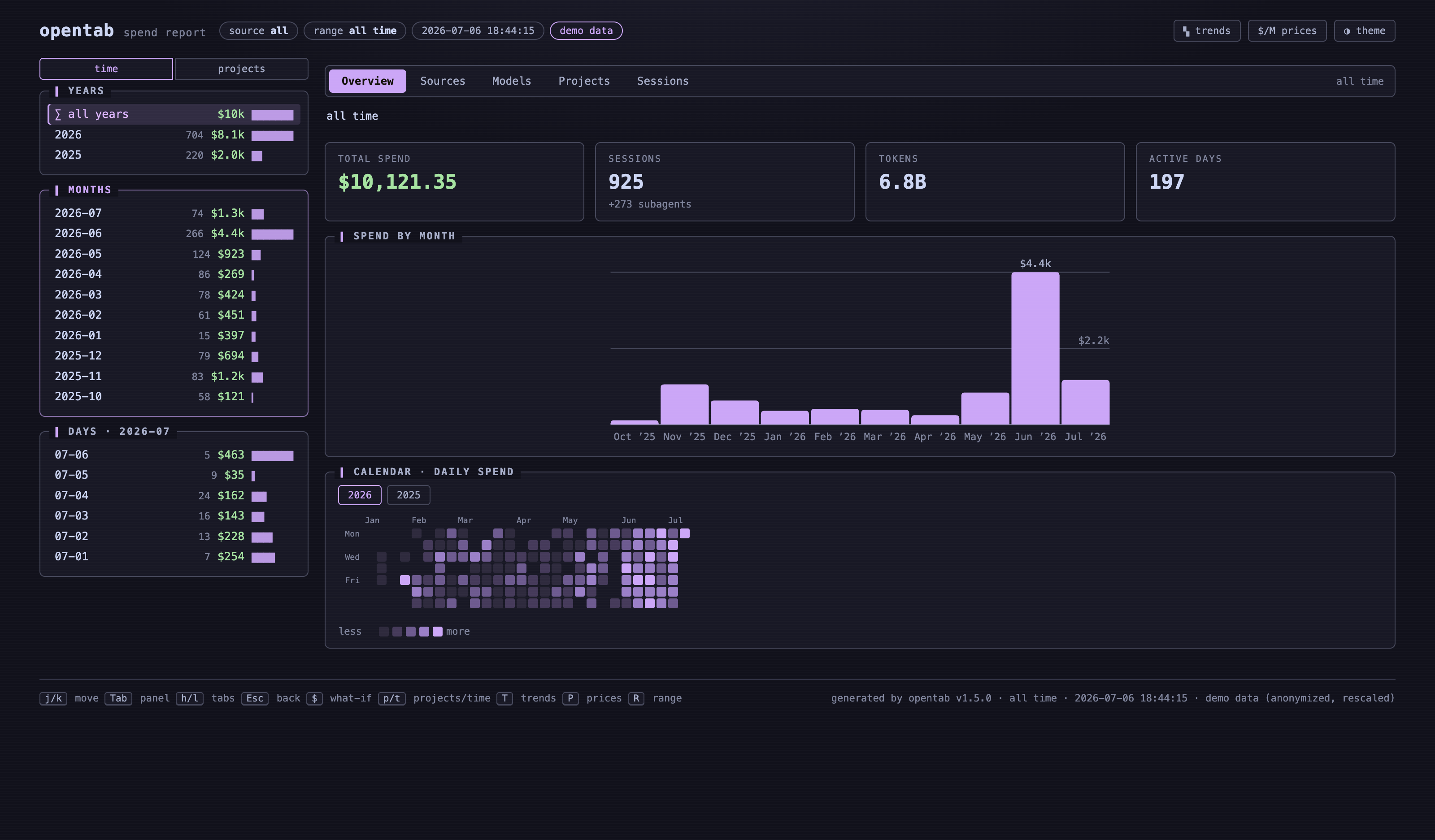Select day 07-06 row
The width and height of the screenshot is (1435, 840).
[x=174, y=455]
